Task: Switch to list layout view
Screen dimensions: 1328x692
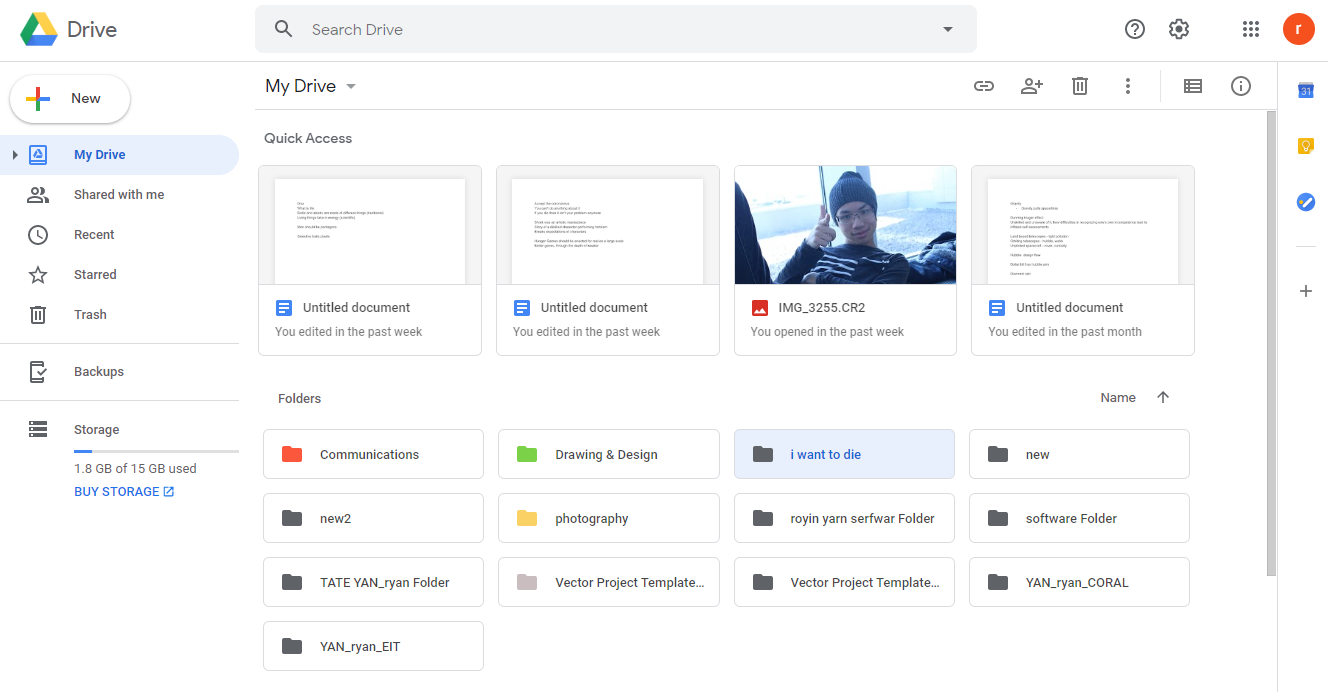Action: (1193, 86)
